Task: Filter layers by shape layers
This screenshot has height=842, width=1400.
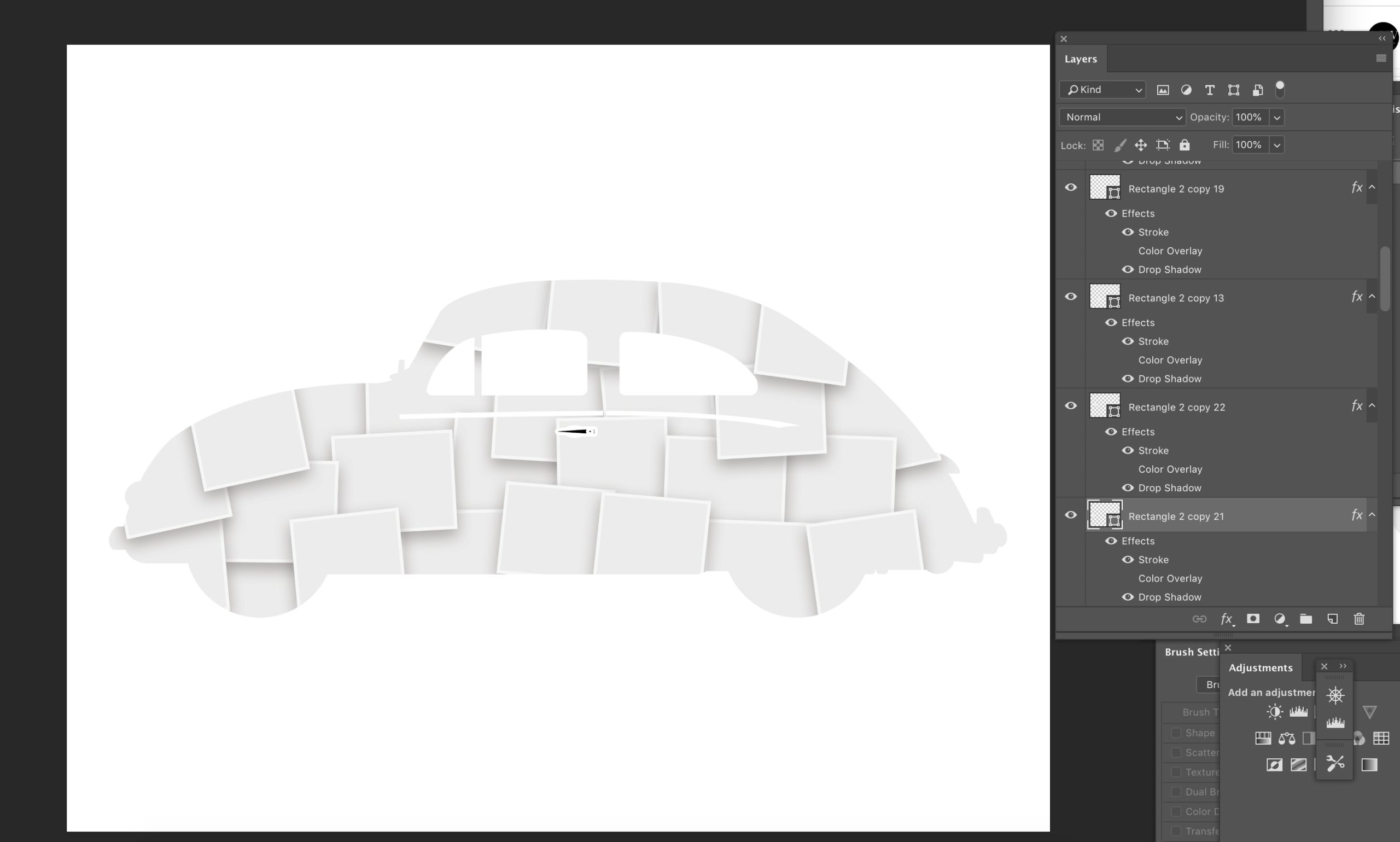Action: coord(1233,90)
